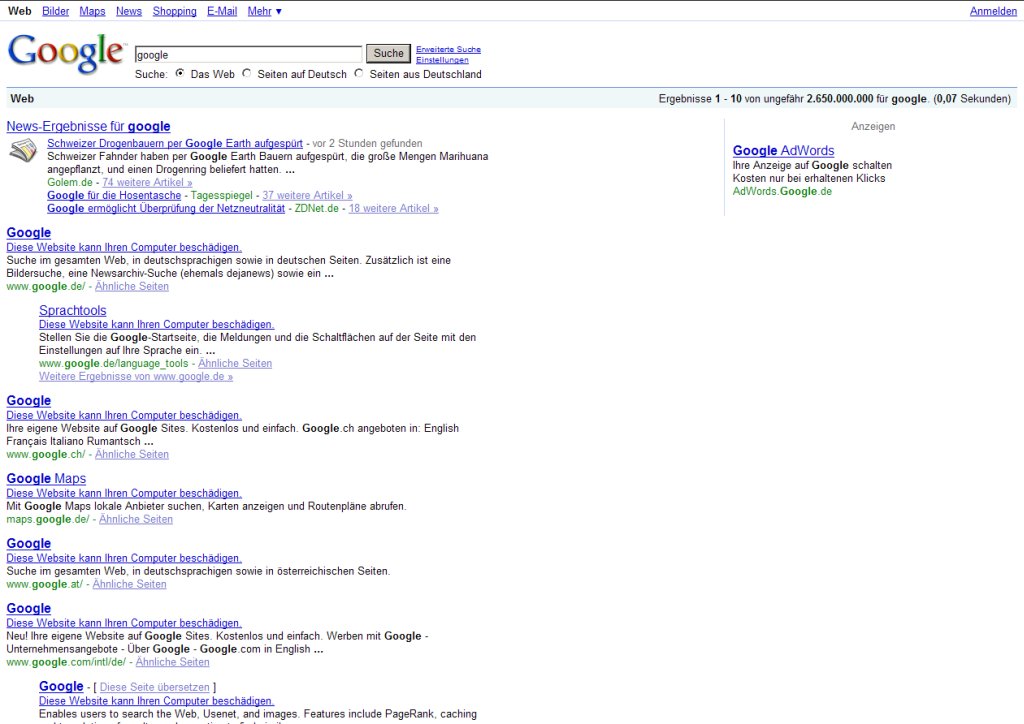This screenshot has width=1024, height=724.
Task: Select 'Seiten aus Deutschland' radio button
Action: (x=359, y=73)
